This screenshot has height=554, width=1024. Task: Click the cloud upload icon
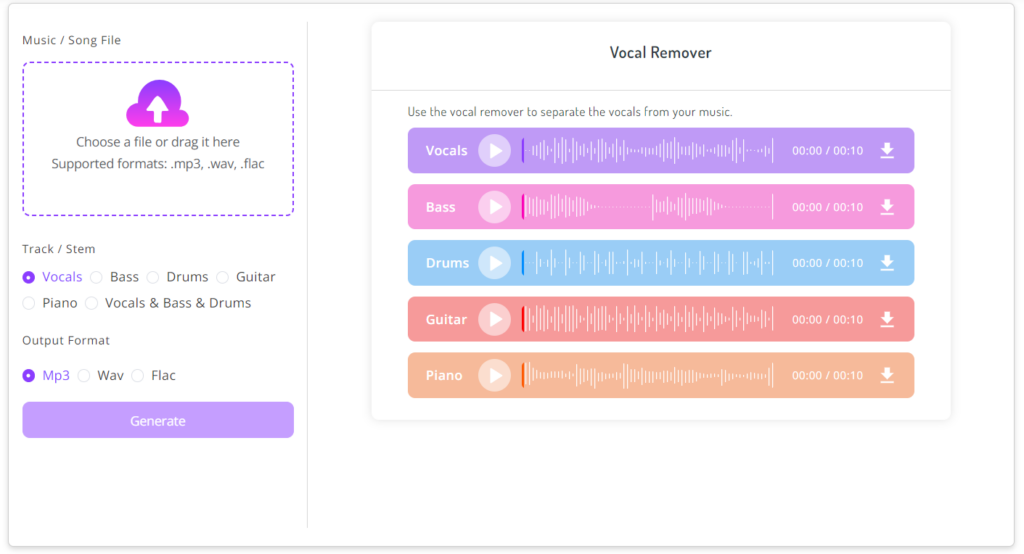157,104
